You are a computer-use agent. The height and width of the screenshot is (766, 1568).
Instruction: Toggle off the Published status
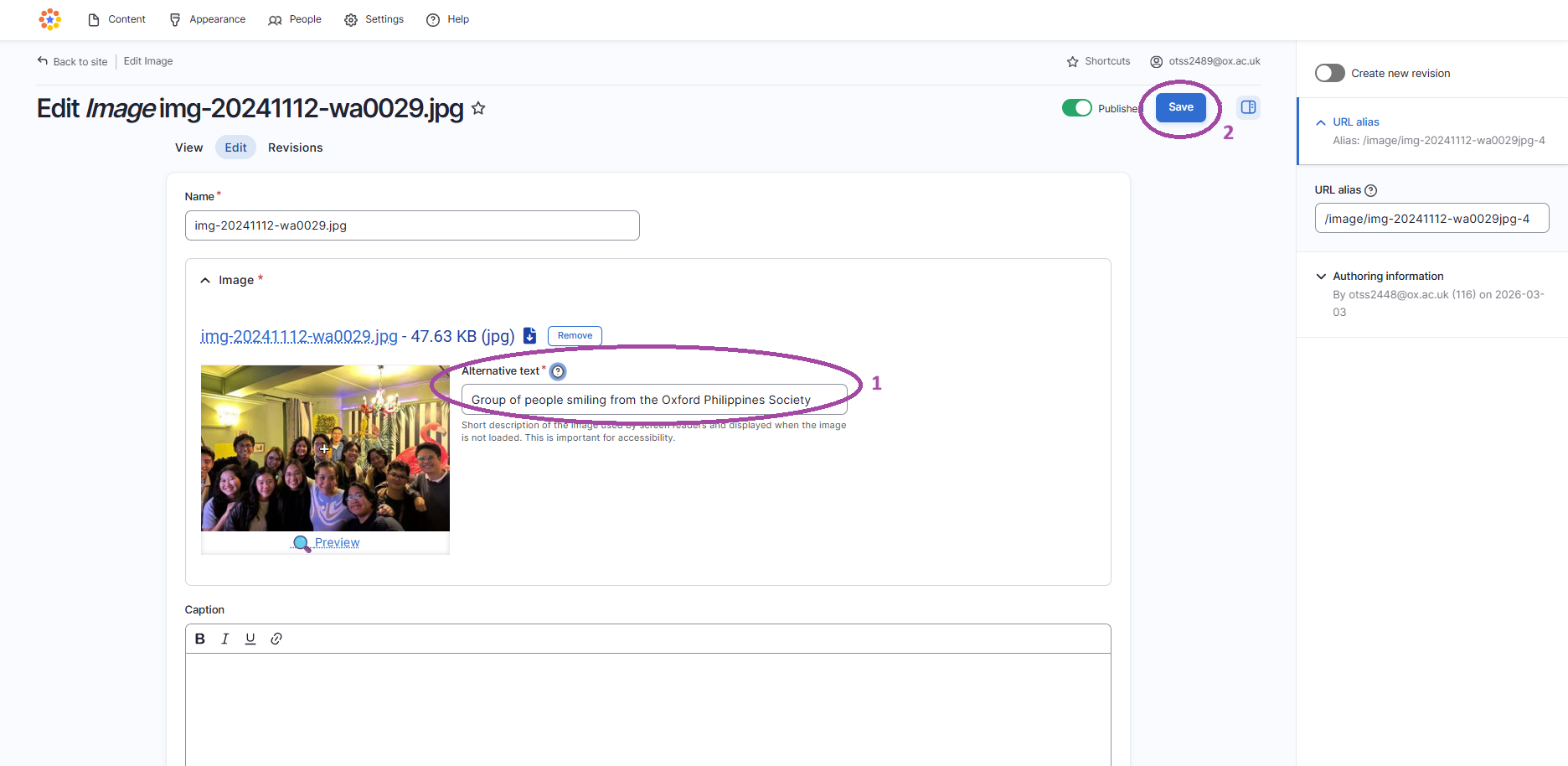click(x=1077, y=107)
